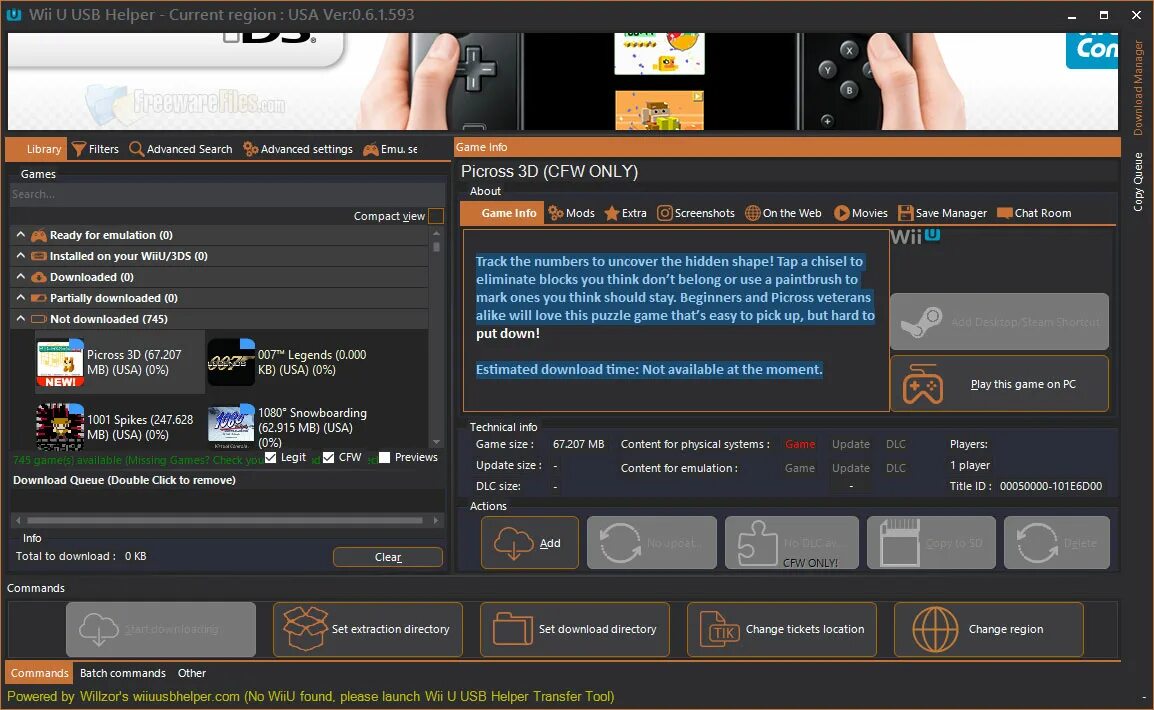This screenshot has width=1154, height=710.
Task: Open the Download Manager side panel
Action: [1138, 88]
